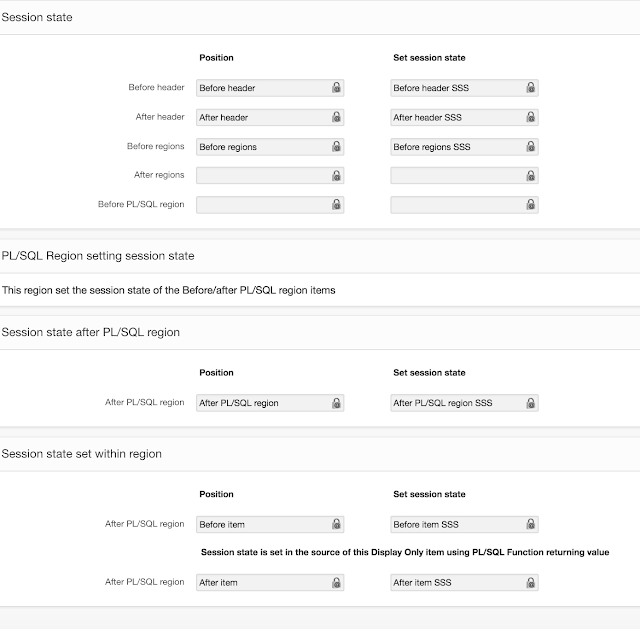This screenshot has height=629, width=640.
Task: Click lock icon in Before regions position field
Action: click(336, 147)
